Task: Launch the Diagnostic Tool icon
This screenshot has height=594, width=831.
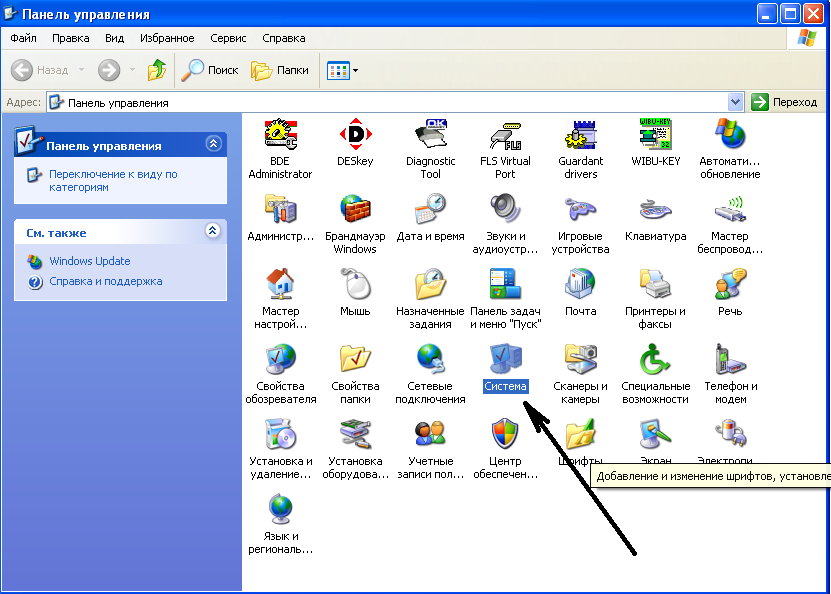Action: pos(430,134)
